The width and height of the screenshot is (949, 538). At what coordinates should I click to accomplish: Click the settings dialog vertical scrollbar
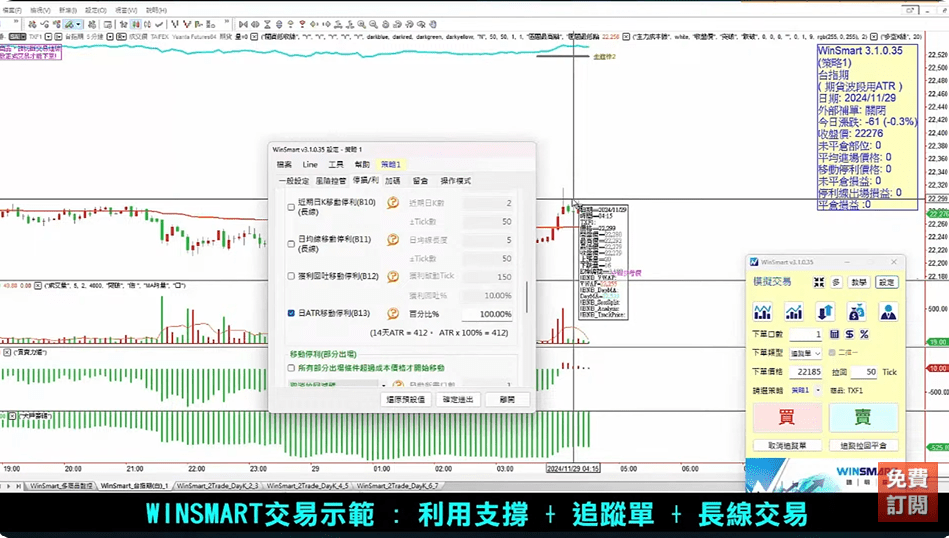tap(526, 297)
